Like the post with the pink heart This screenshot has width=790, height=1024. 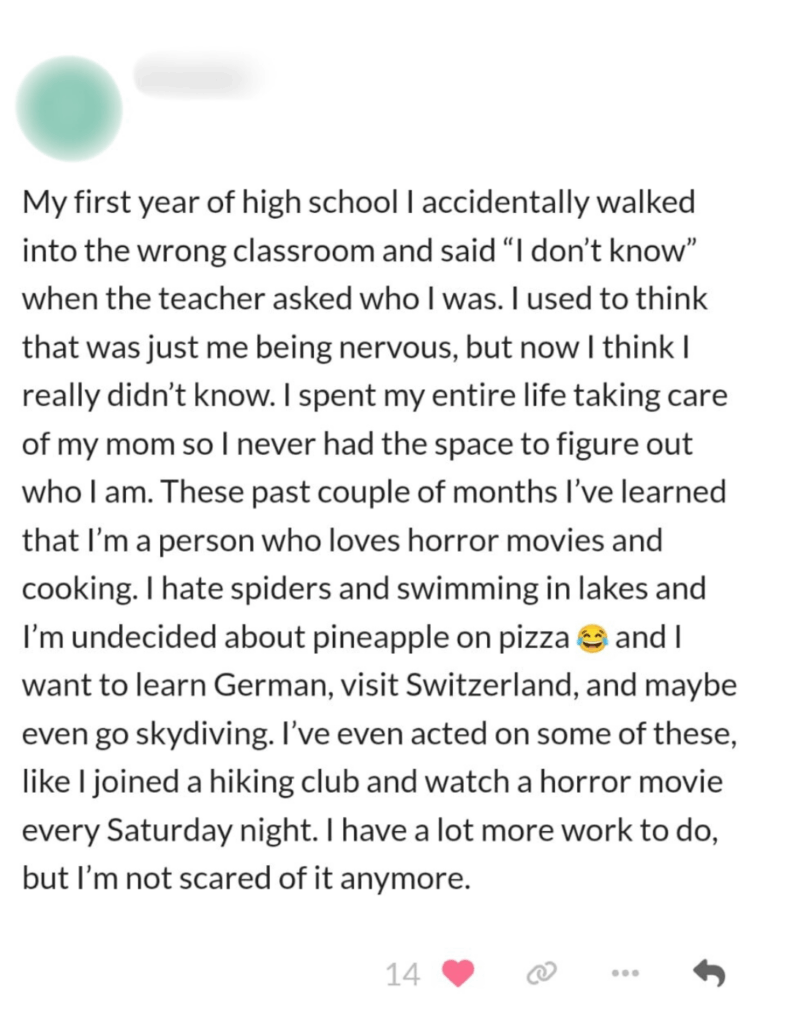tap(456, 972)
